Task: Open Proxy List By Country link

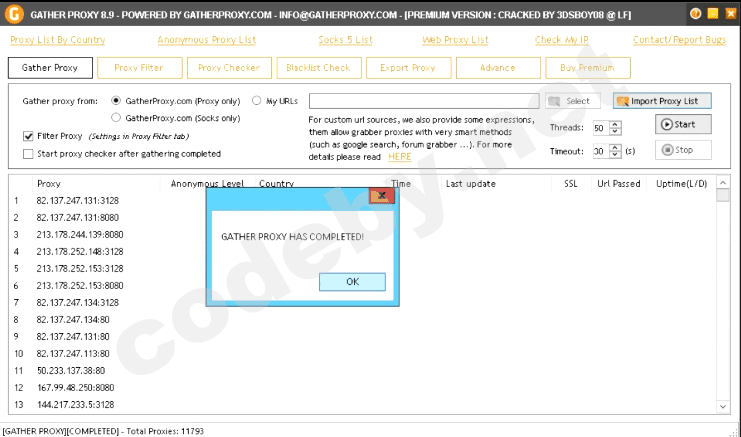Action: click(58, 40)
